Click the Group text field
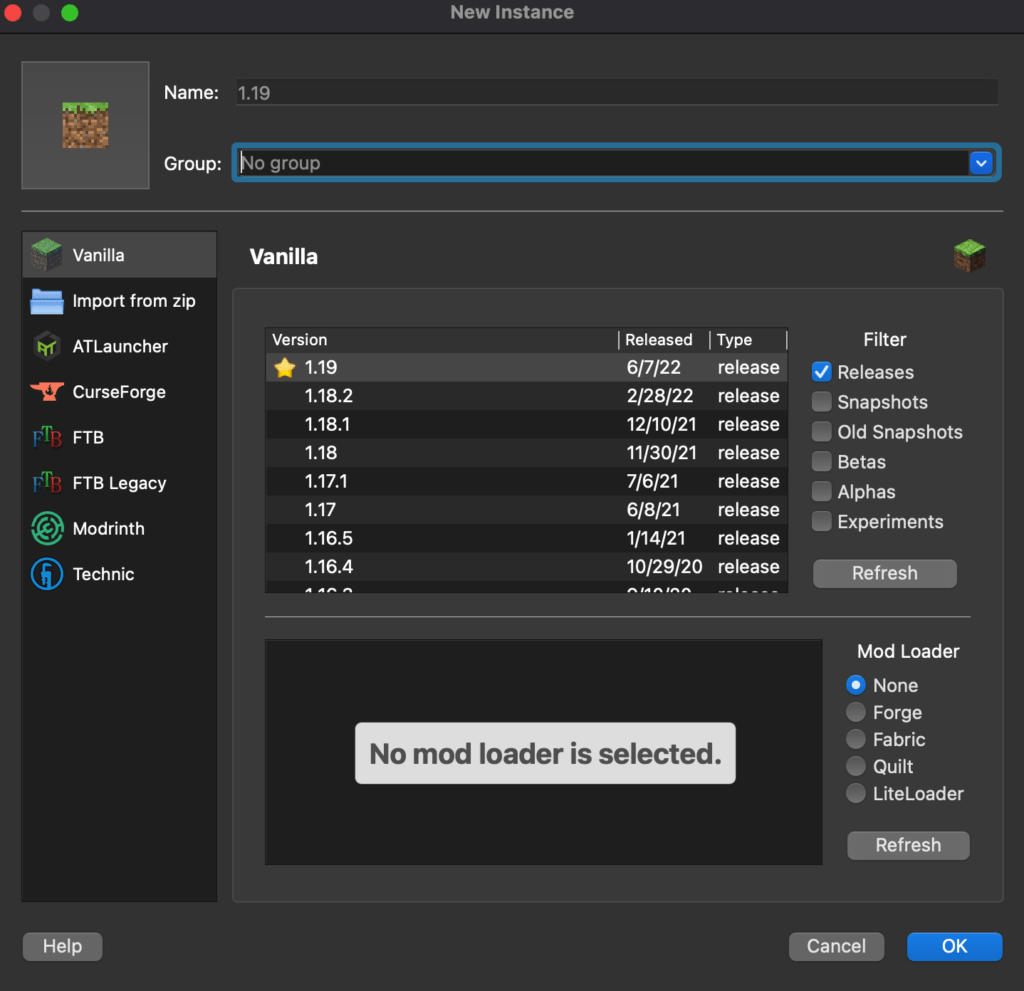 (602, 163)
